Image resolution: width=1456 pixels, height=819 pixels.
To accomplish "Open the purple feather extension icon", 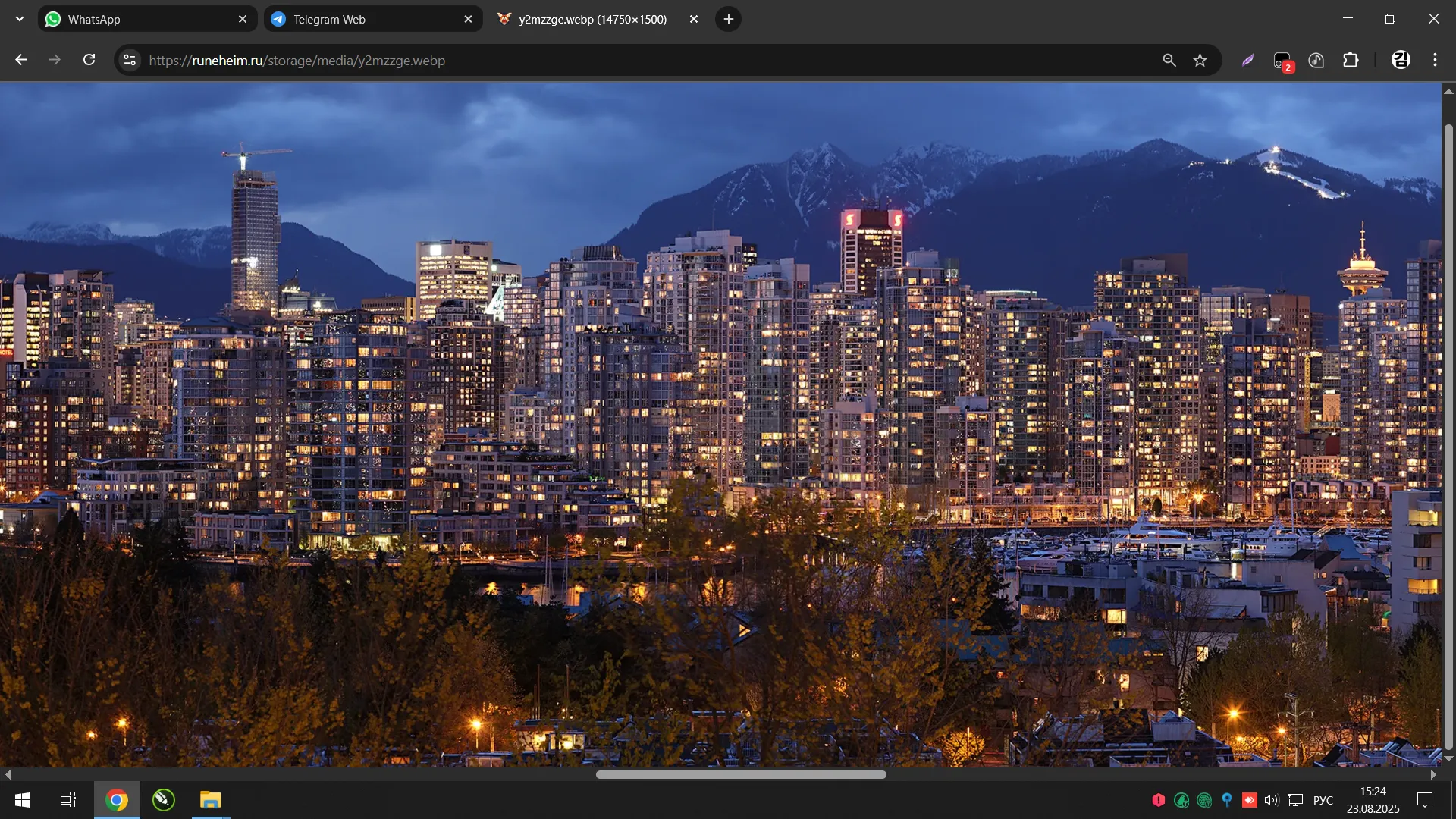I will point(1247,60).
